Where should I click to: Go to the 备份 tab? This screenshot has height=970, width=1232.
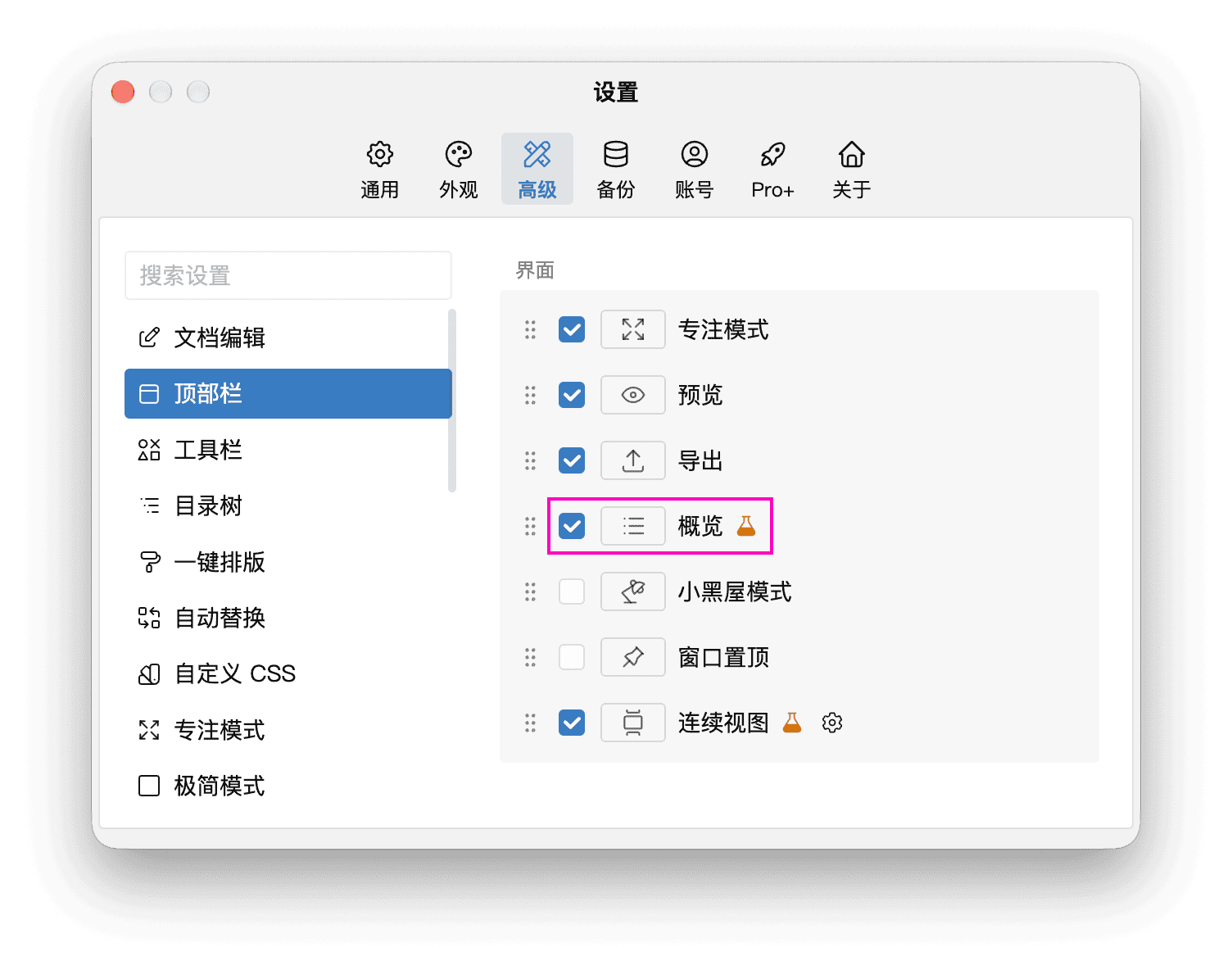[616, 169]
